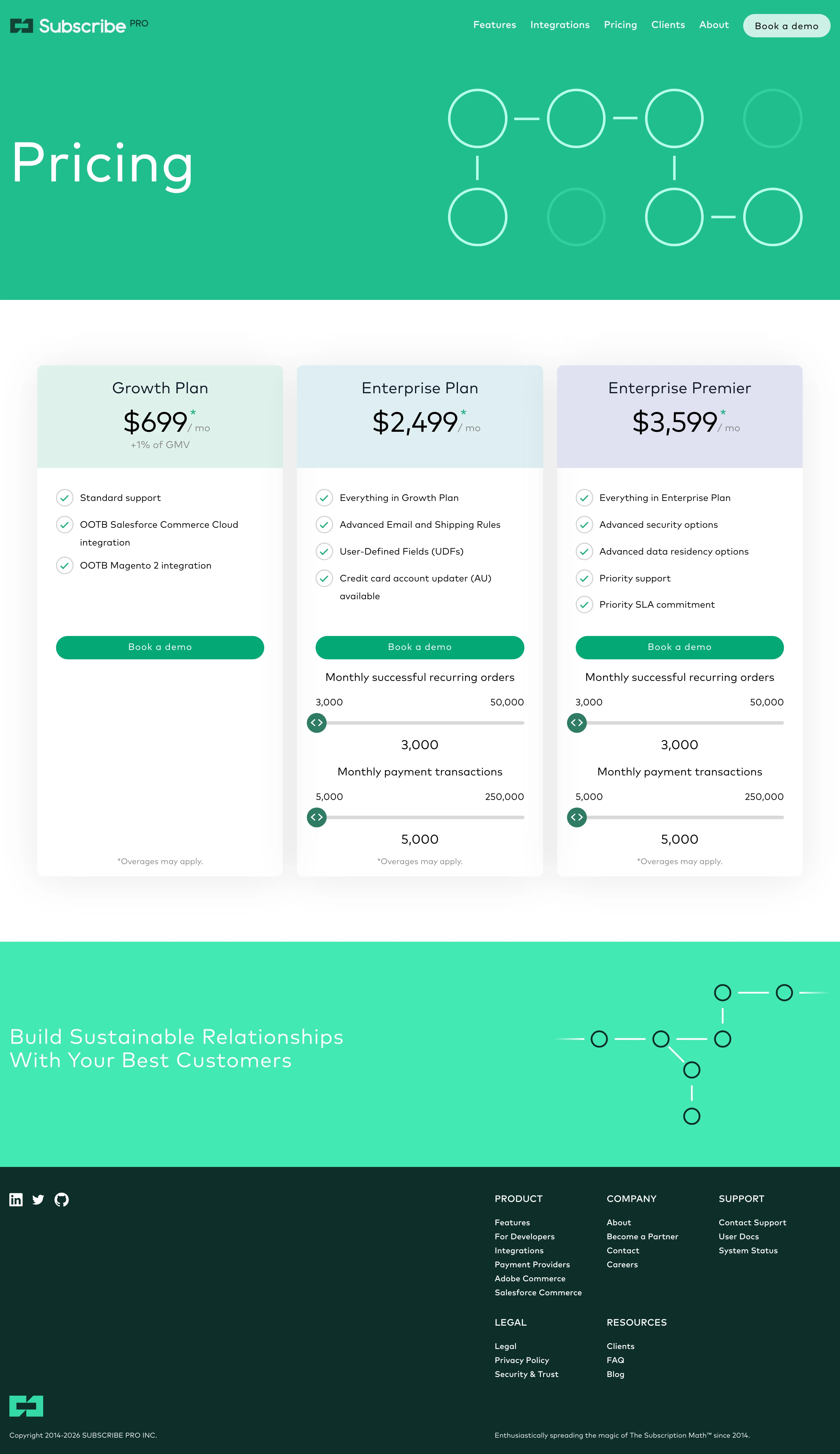
Task: Book a demo for Enterprise Premier
Action: coord(680,647)
